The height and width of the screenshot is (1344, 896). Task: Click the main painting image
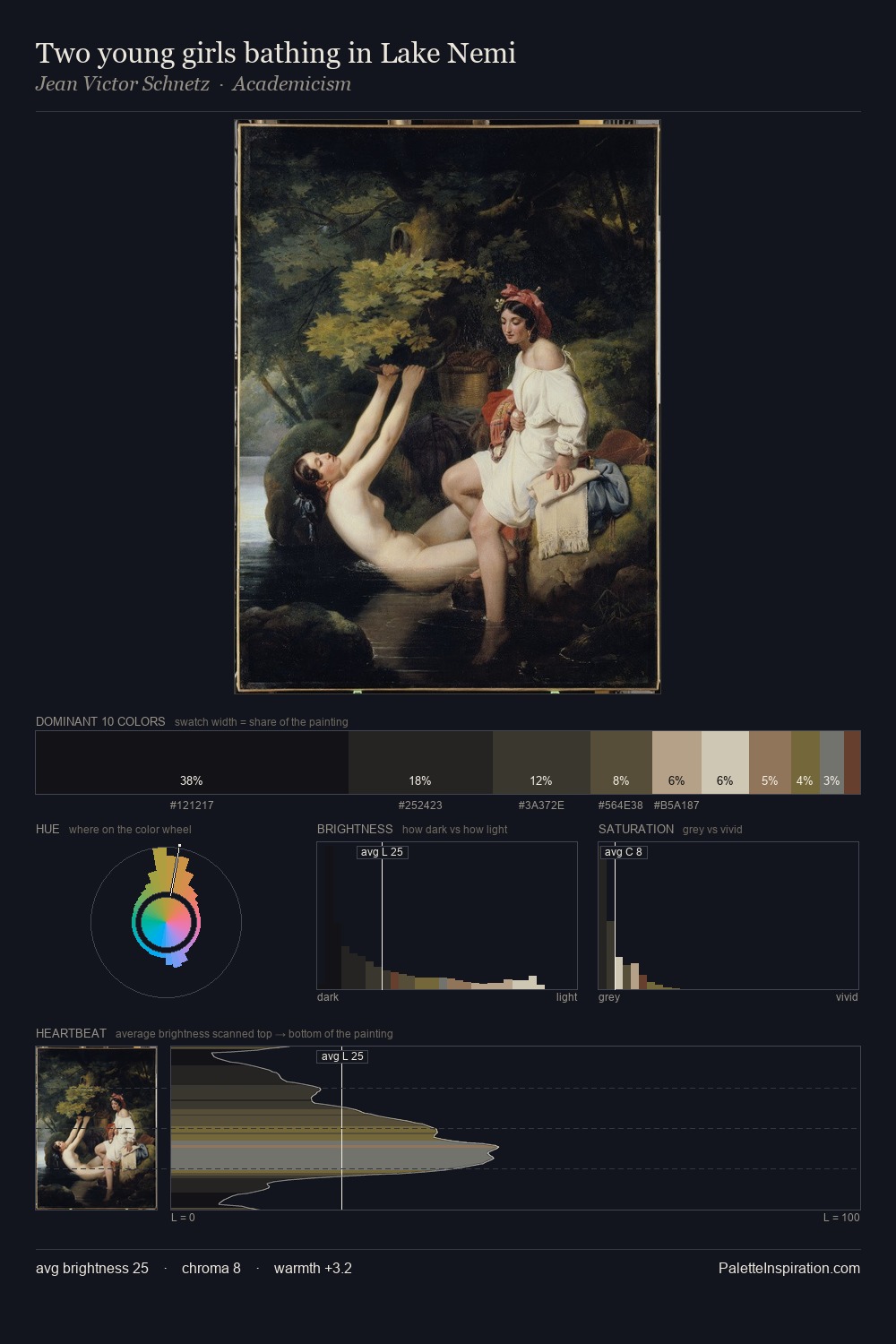pyautogui.click(x=447, y=407)
